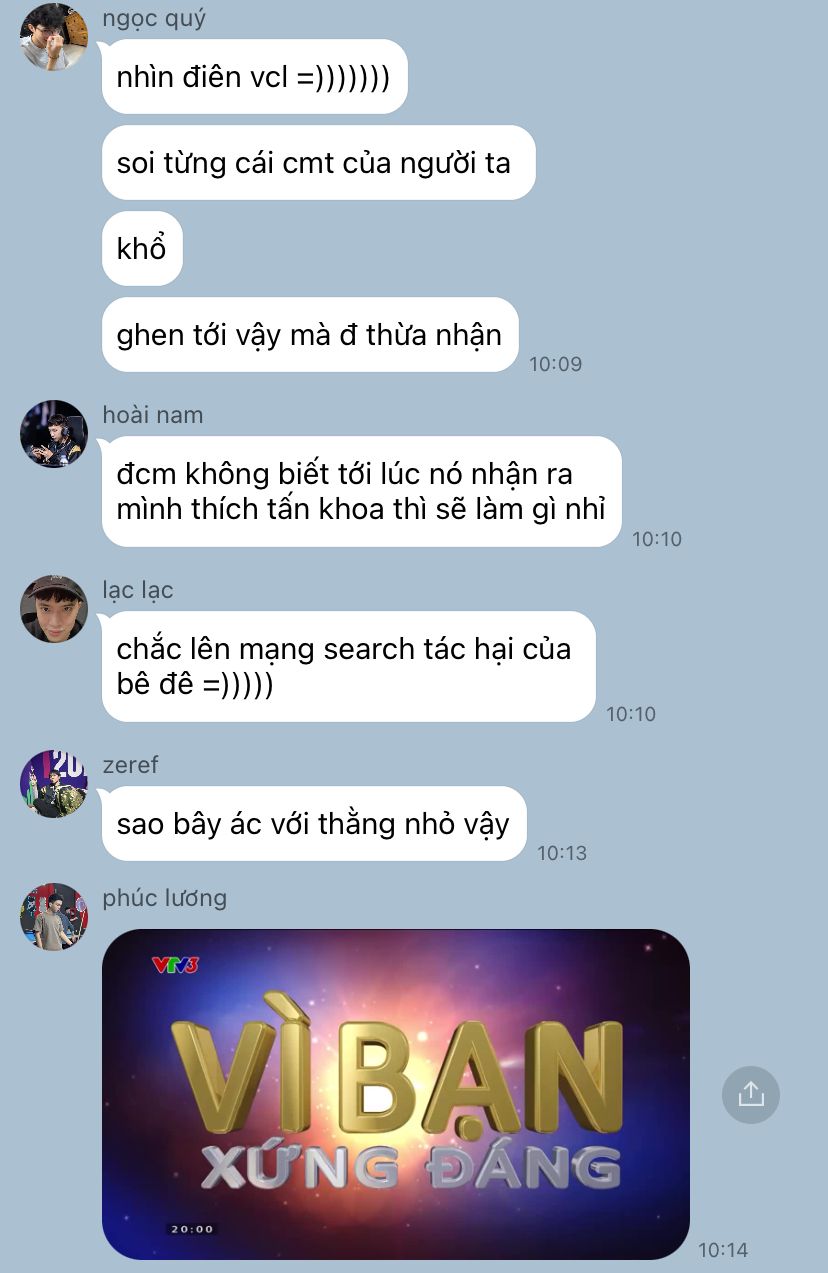The image size is (828, 1273).
Task: Open the VTV3 'Vì bạn xứng đáng' image
Action: click(x=396, y=1094)
